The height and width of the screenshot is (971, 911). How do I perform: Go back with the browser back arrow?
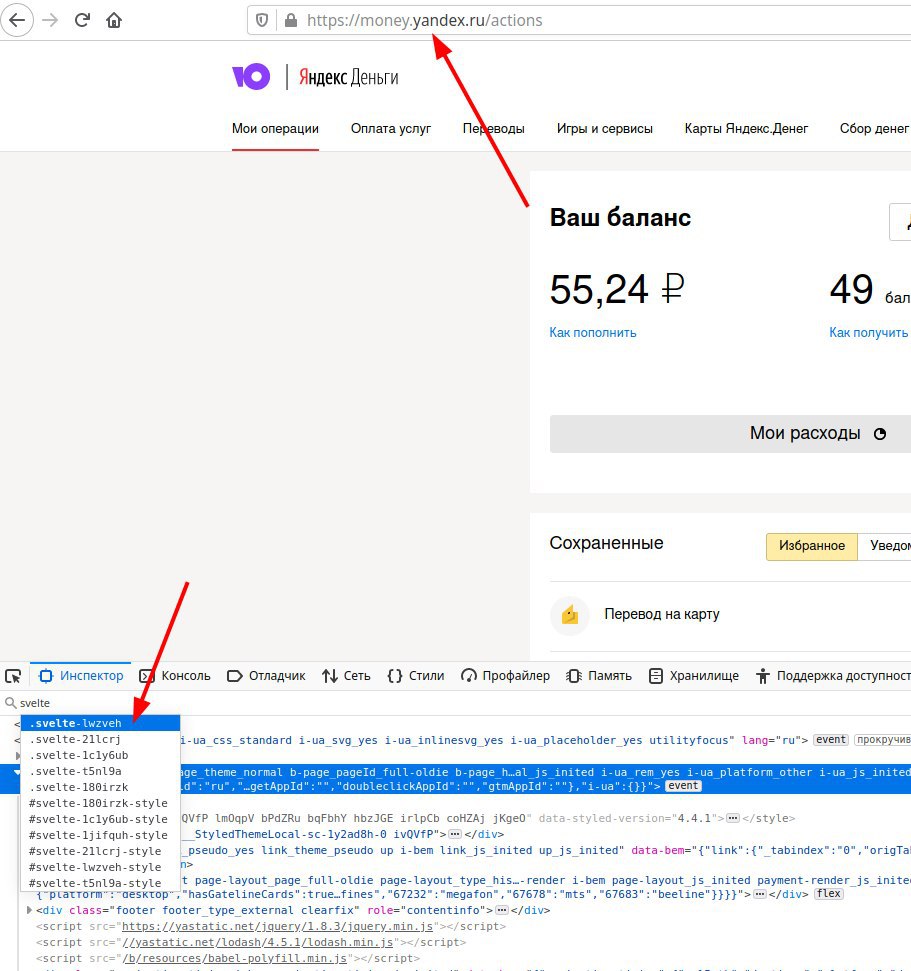click(17, 20)
